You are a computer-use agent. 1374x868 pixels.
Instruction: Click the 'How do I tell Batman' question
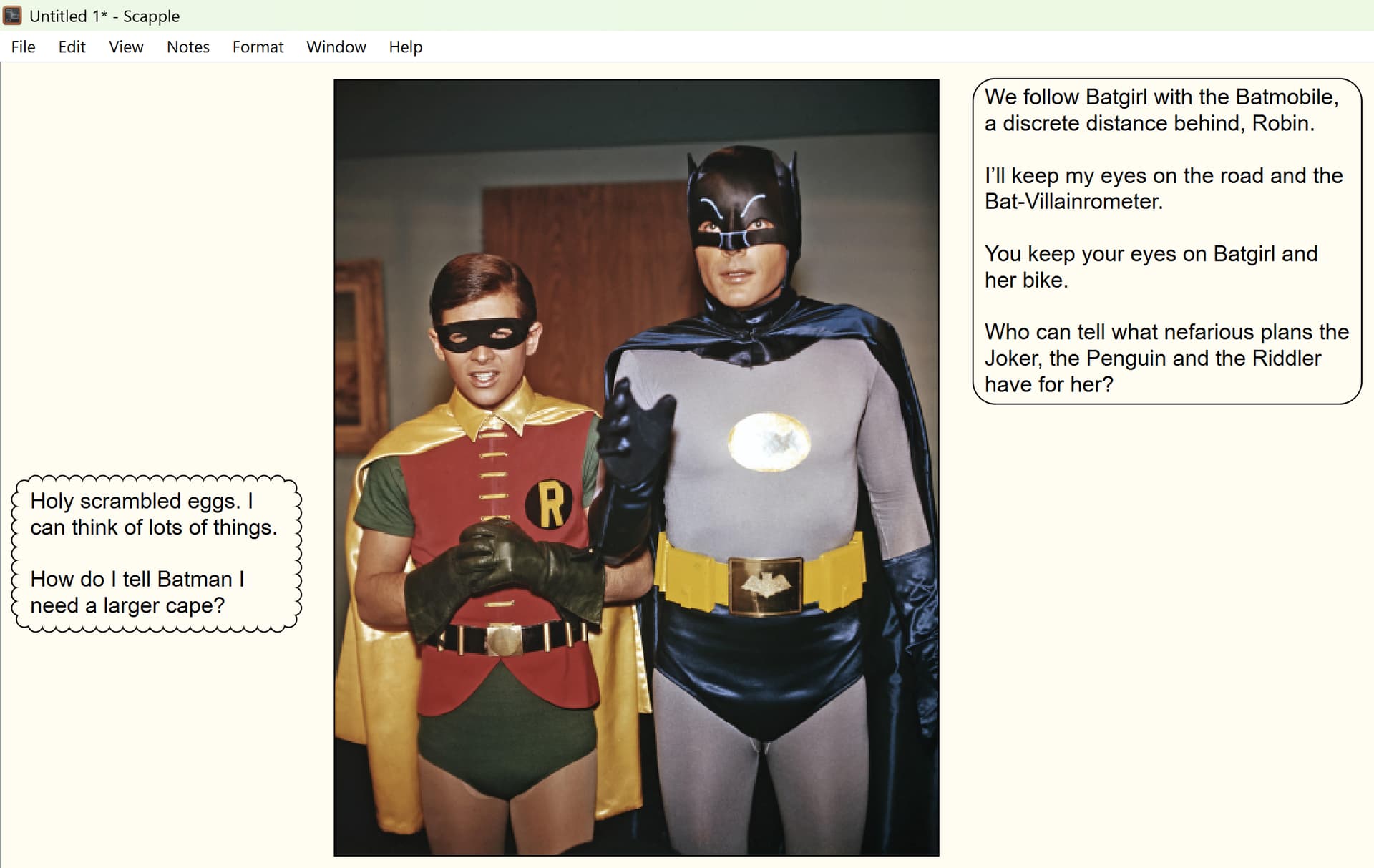137,592
